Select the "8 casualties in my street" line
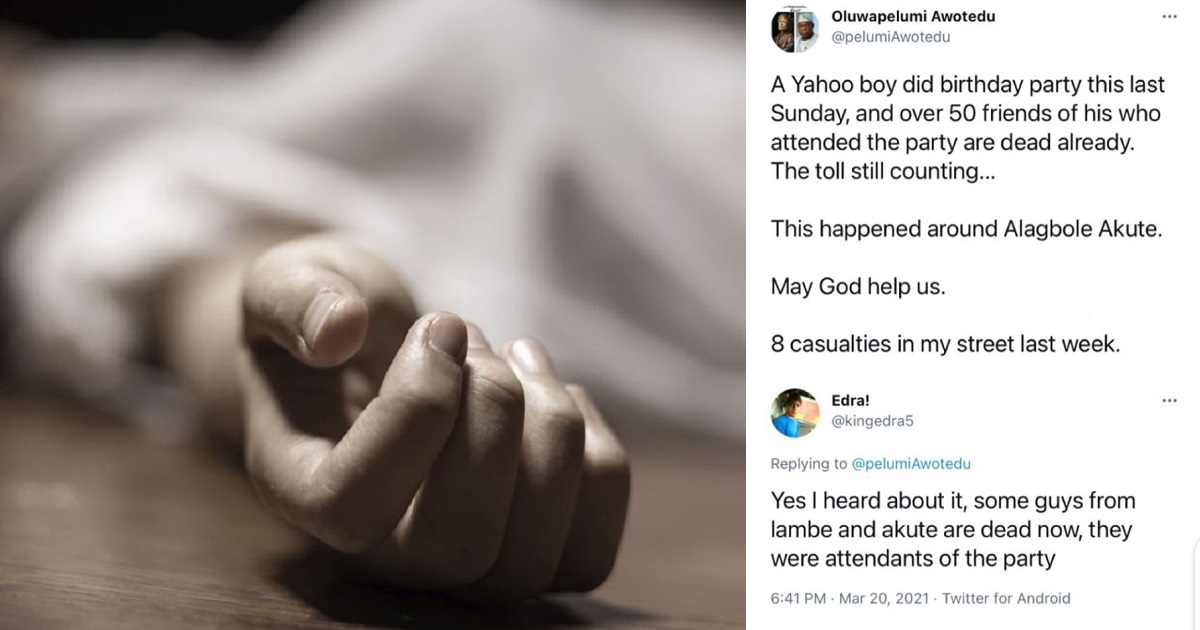 click(945, 344)
